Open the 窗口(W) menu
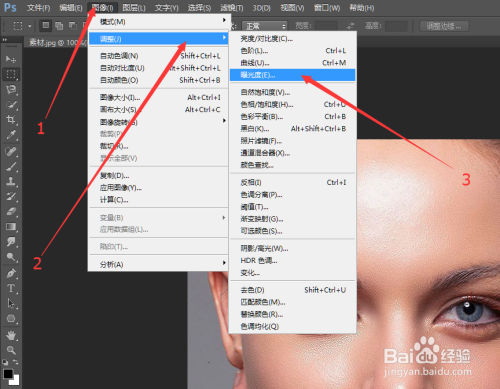The height and width of the screenshot is (389, 500). (x=327, y=8)
